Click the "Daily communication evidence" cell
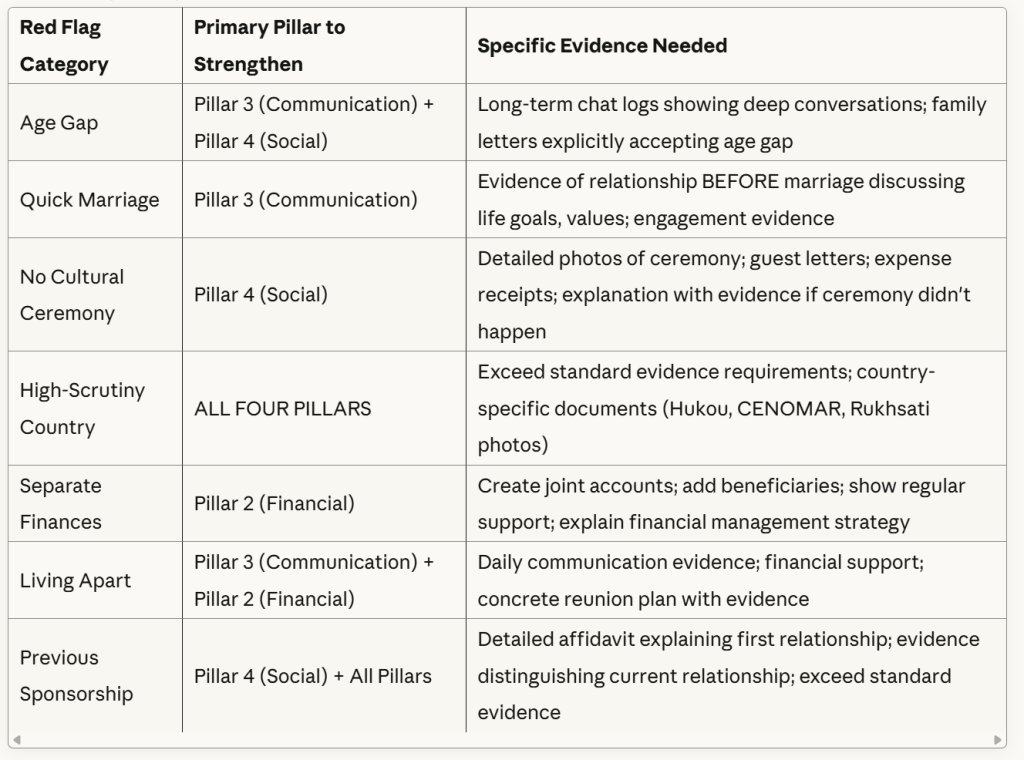This screenshot has width=1024, height=760. (700, 581)
